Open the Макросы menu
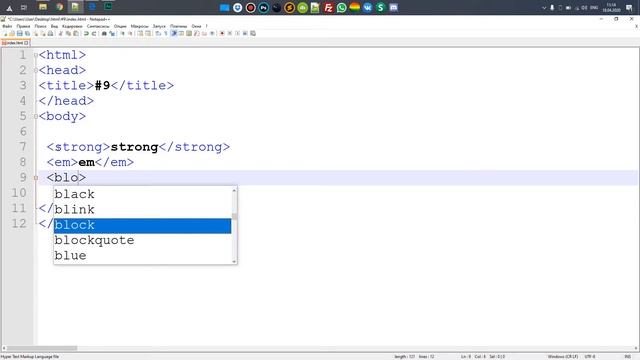Image resolution: width=640 pixels, height=360 pixels. (x=140, y=26)
